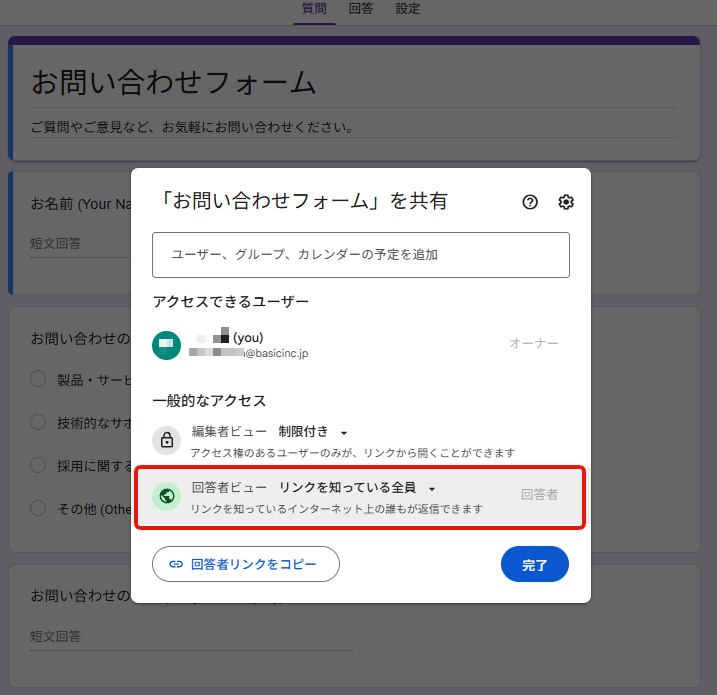Select the 製品・サービス radio option

click(x=38, y=379)
